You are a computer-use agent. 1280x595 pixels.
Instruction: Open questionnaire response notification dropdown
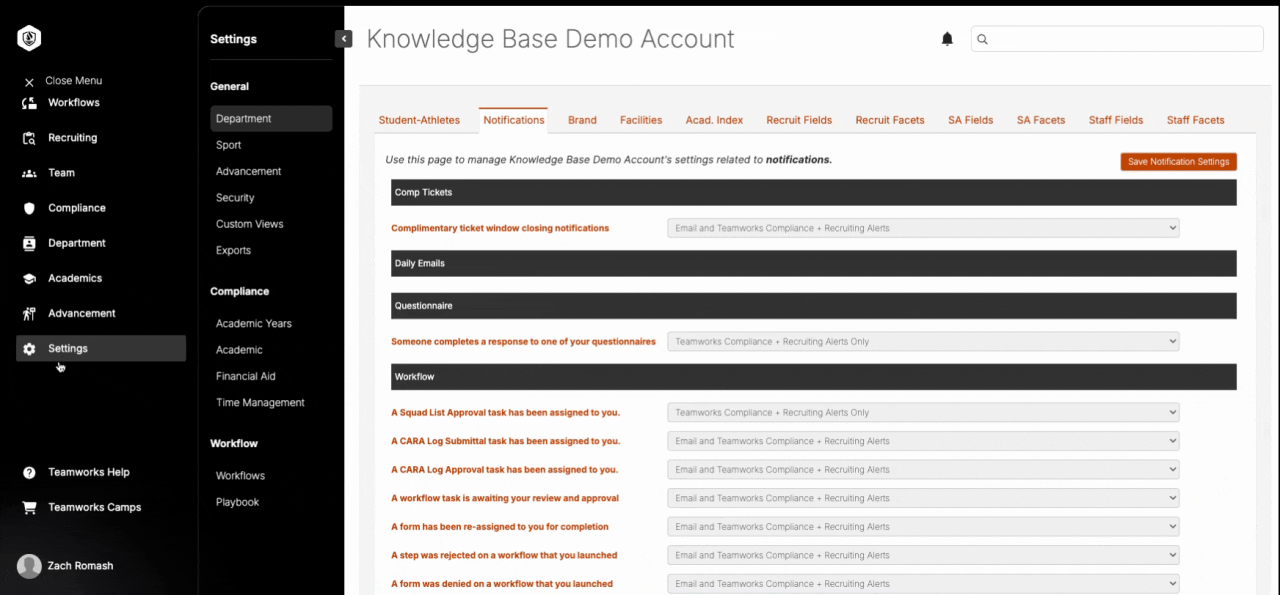coord(923,341)
